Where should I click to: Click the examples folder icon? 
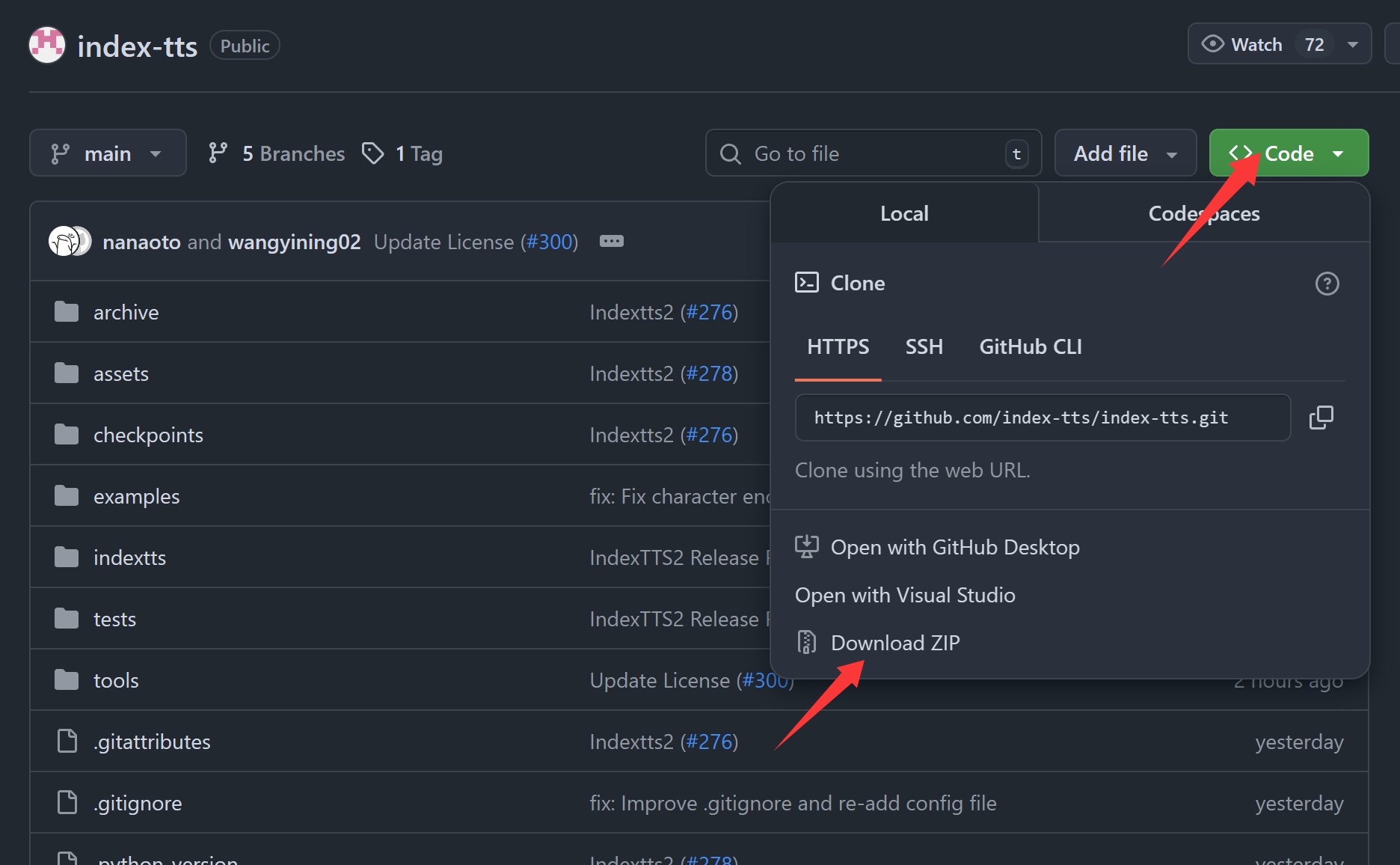coord(67,495)
